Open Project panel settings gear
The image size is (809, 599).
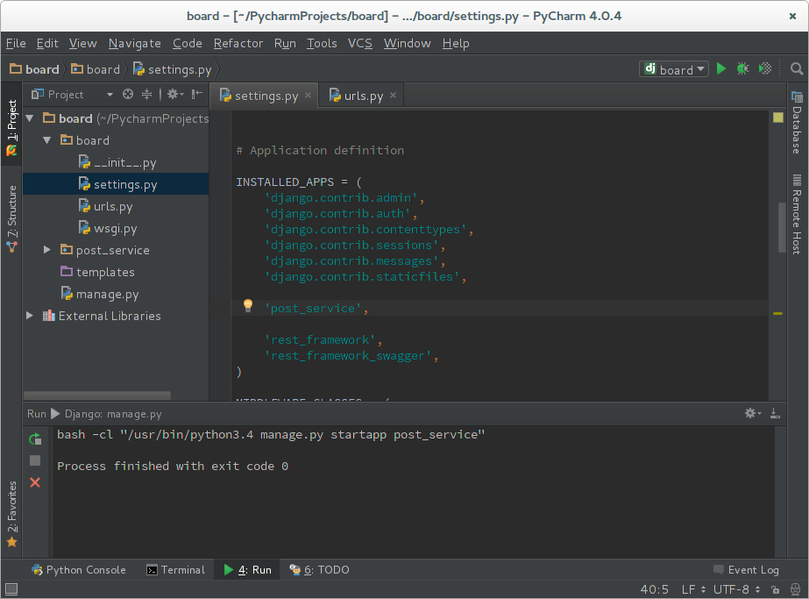point(174,94)
